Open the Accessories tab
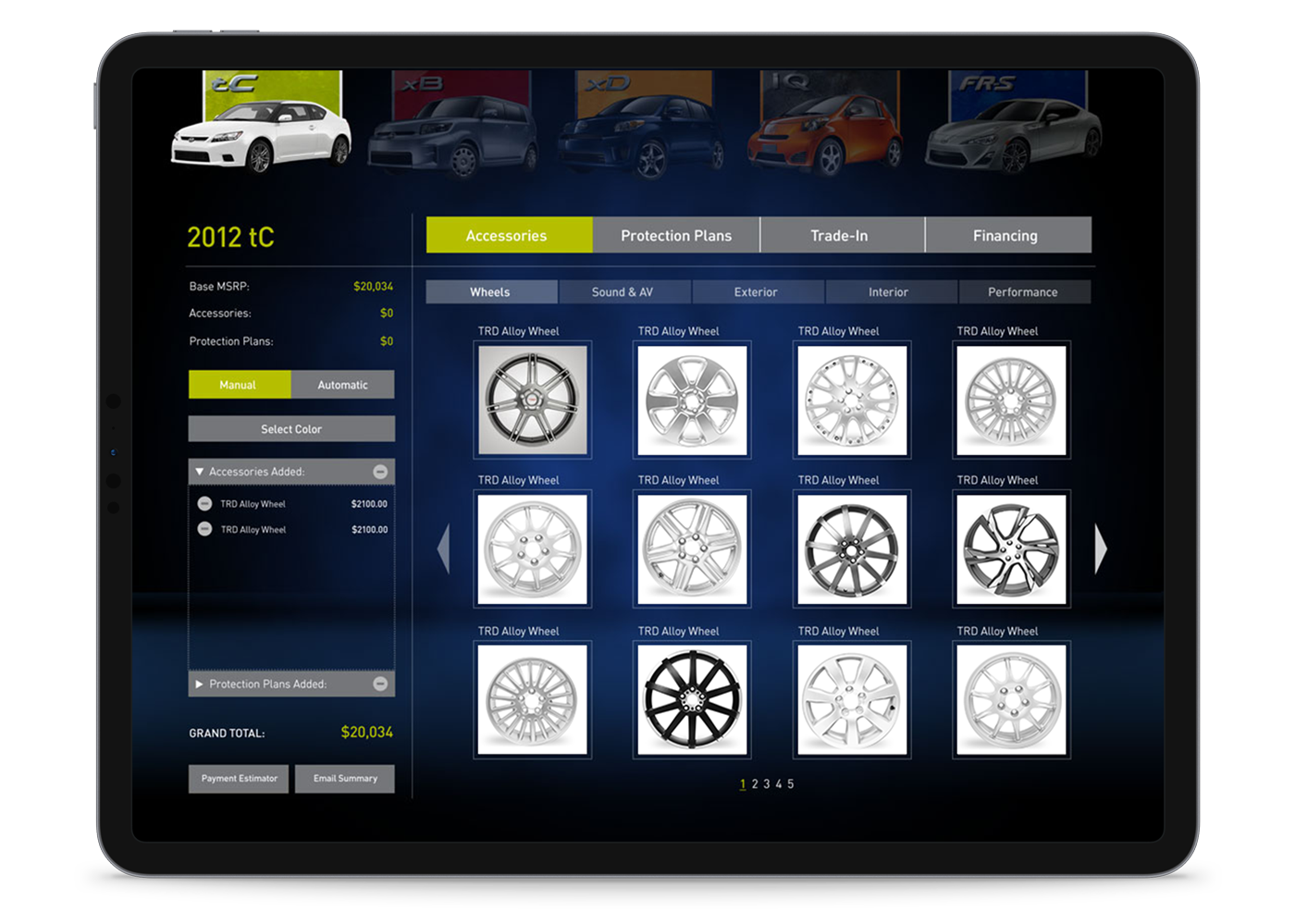This screenshot has height=924, width=1295. 509,235
